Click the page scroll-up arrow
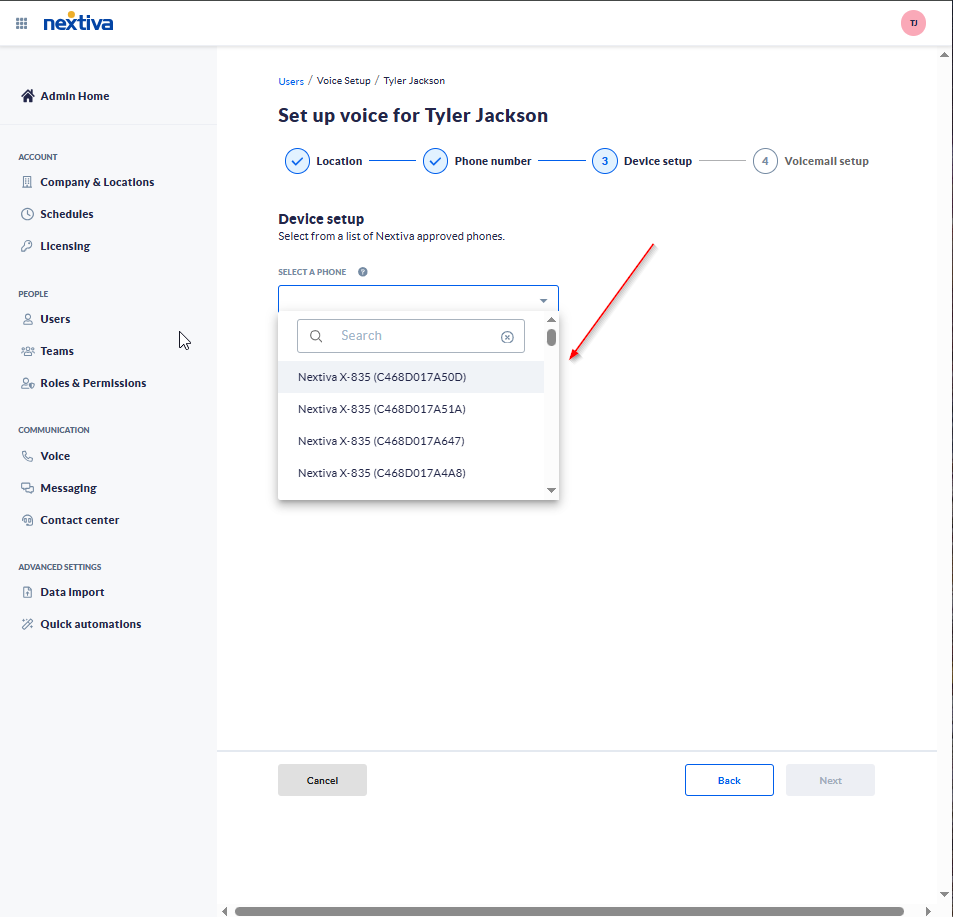The image size is (953, 917). pos(944,55)
